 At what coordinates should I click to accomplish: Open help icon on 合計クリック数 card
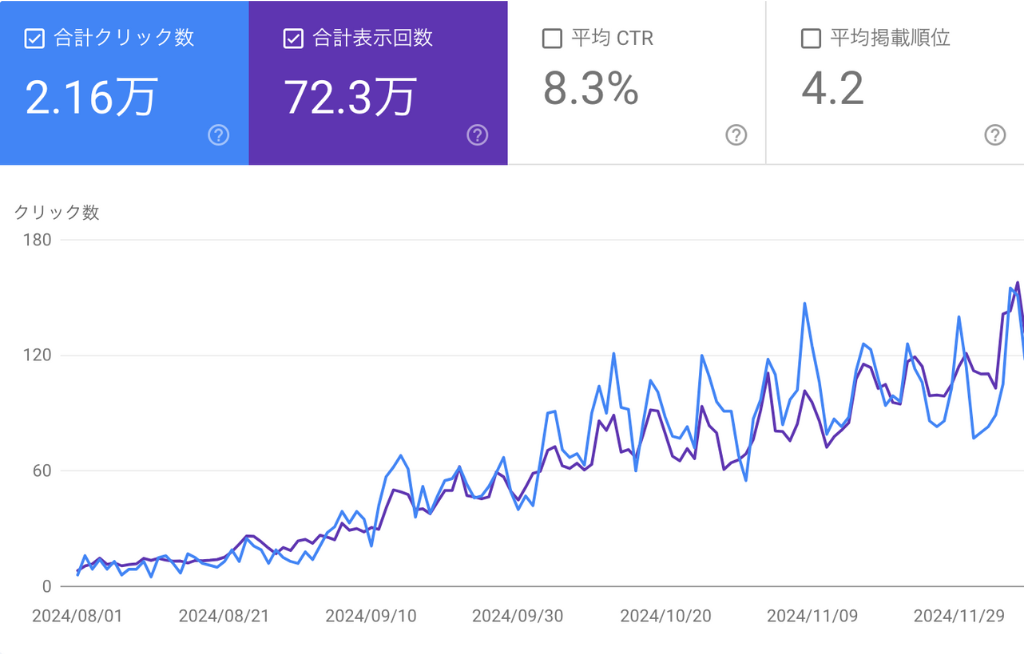[218, 135]
